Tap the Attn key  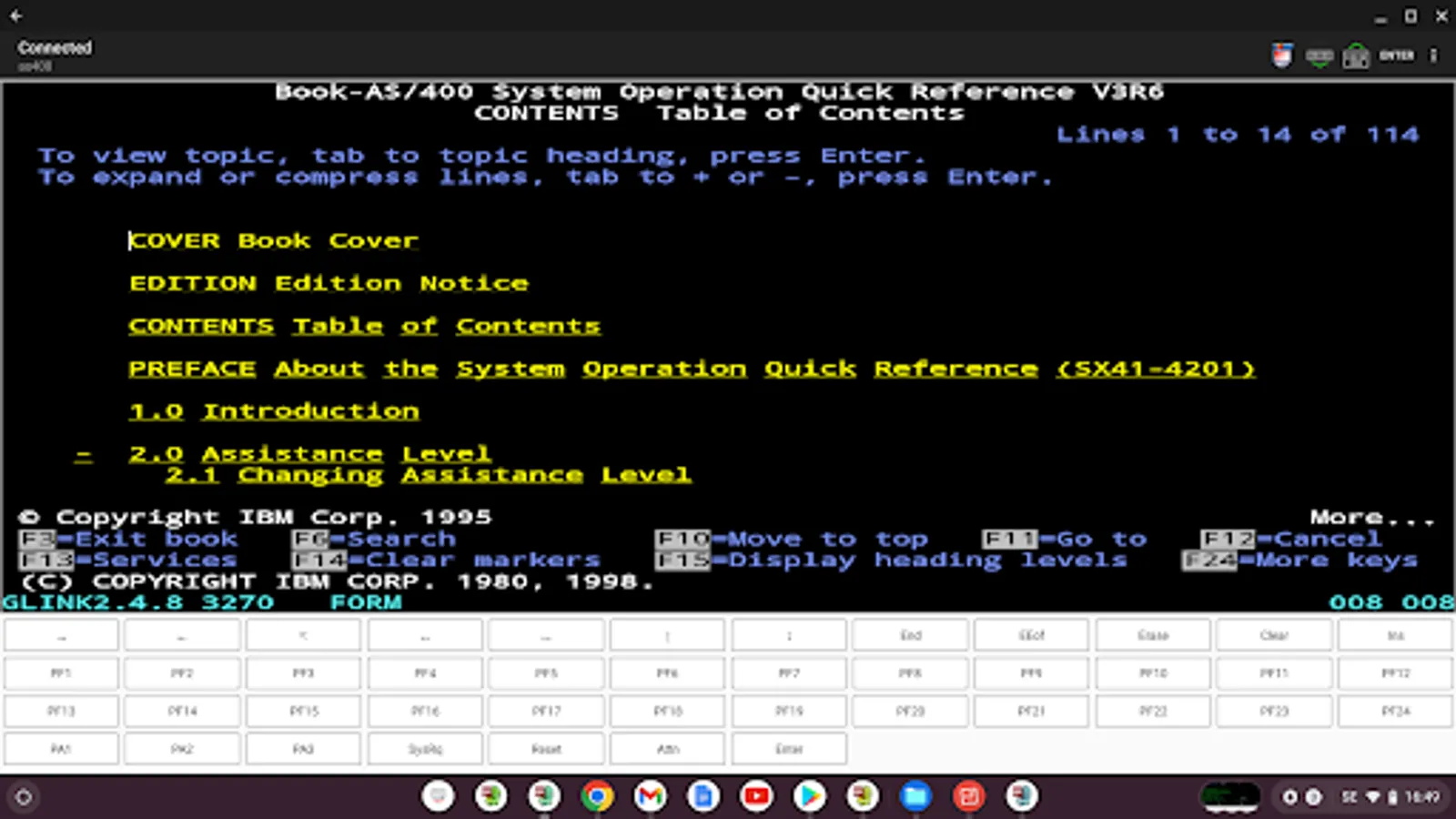[x=667, y=749]
